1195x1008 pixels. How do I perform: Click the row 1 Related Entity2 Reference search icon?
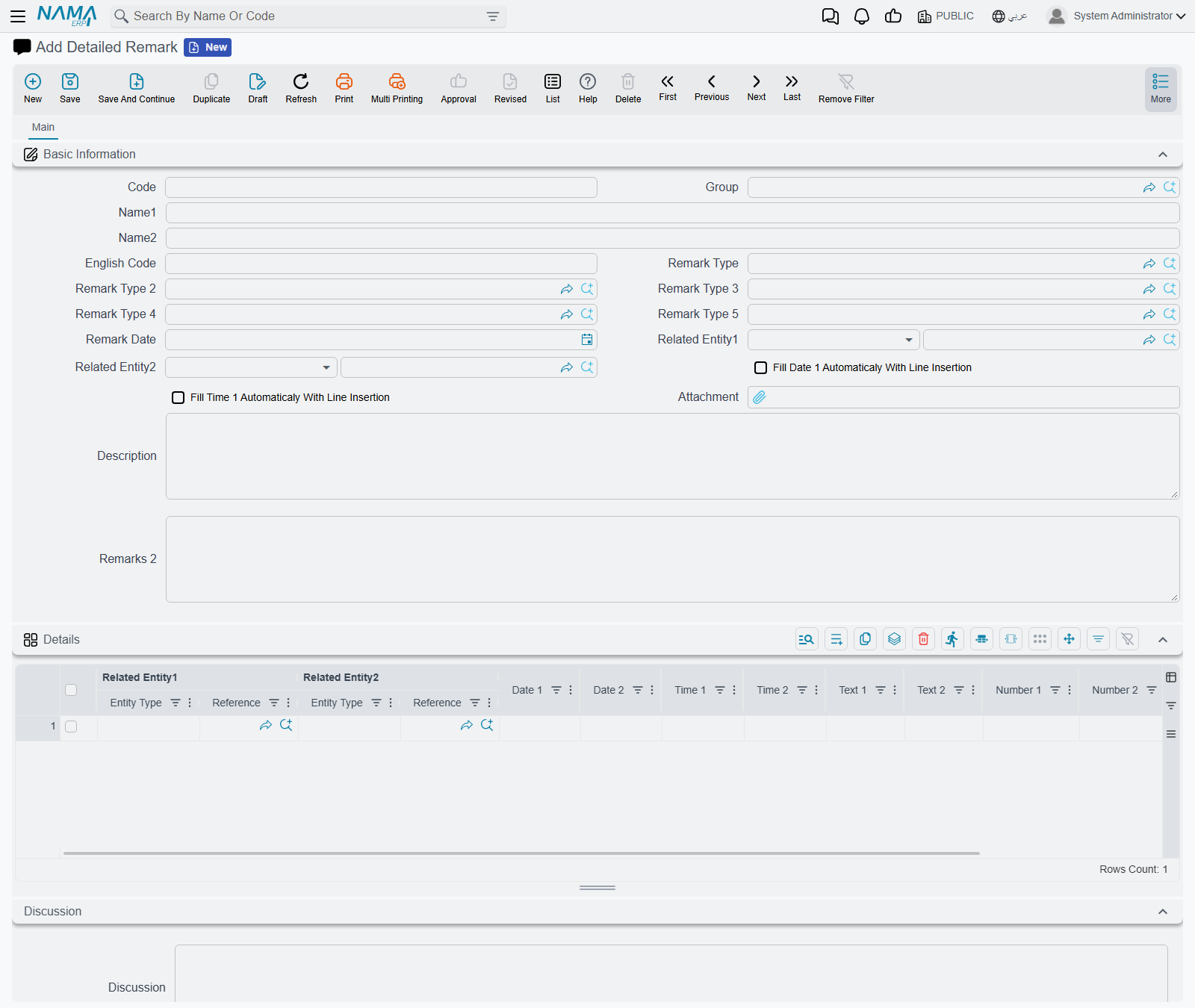point(487,725)
